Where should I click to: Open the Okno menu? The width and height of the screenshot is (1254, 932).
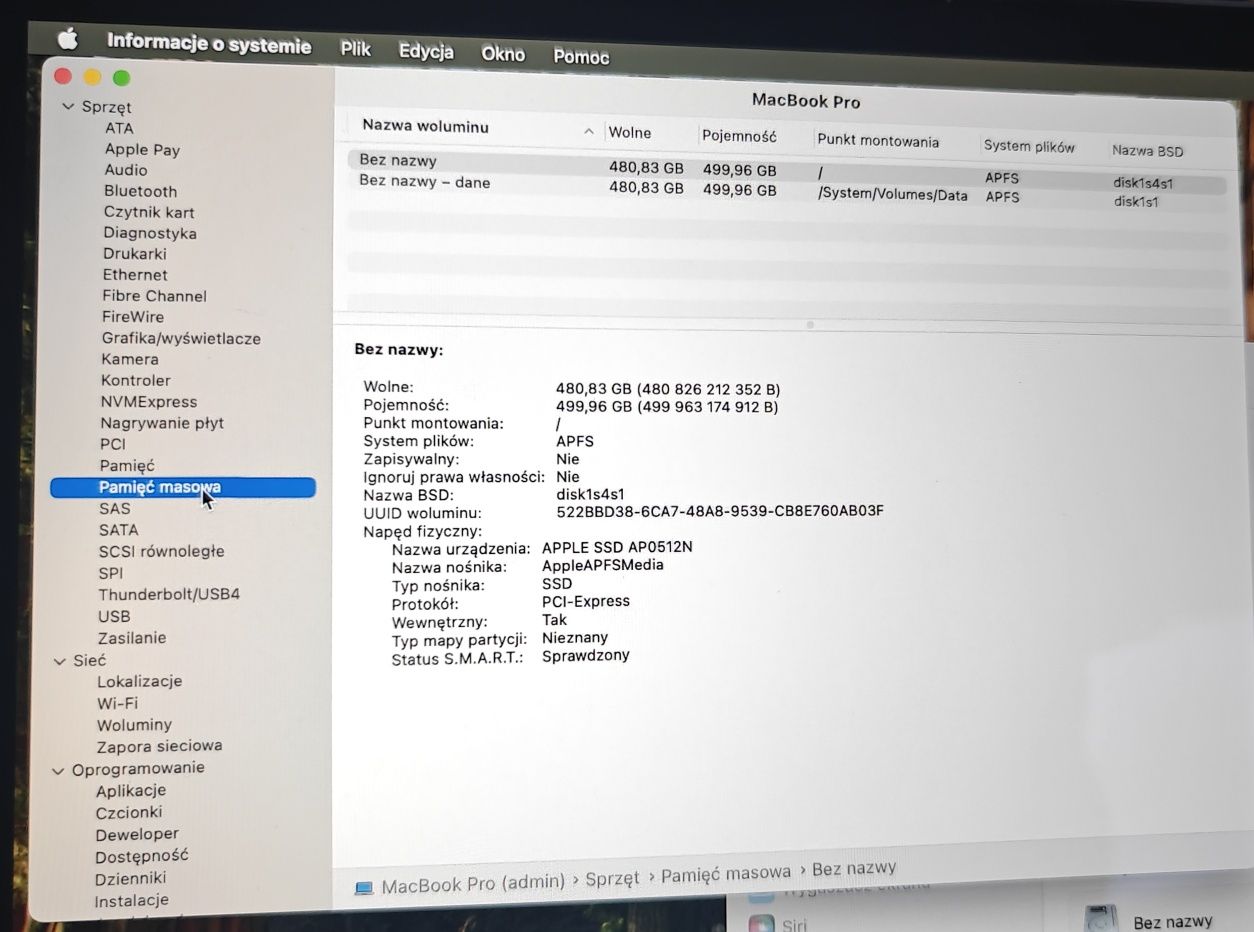(503, 54)
